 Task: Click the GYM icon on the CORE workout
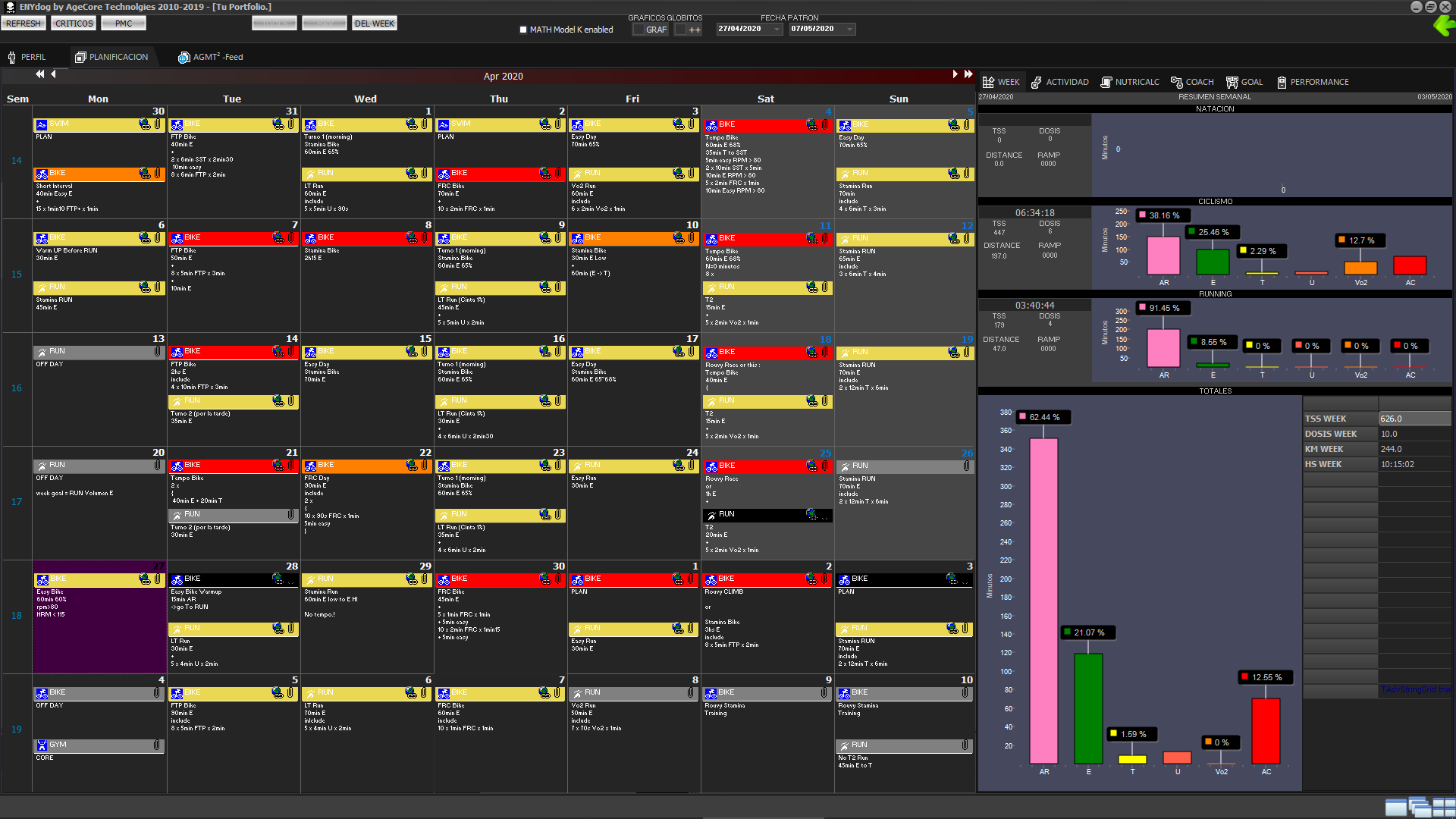pos(42,745)
